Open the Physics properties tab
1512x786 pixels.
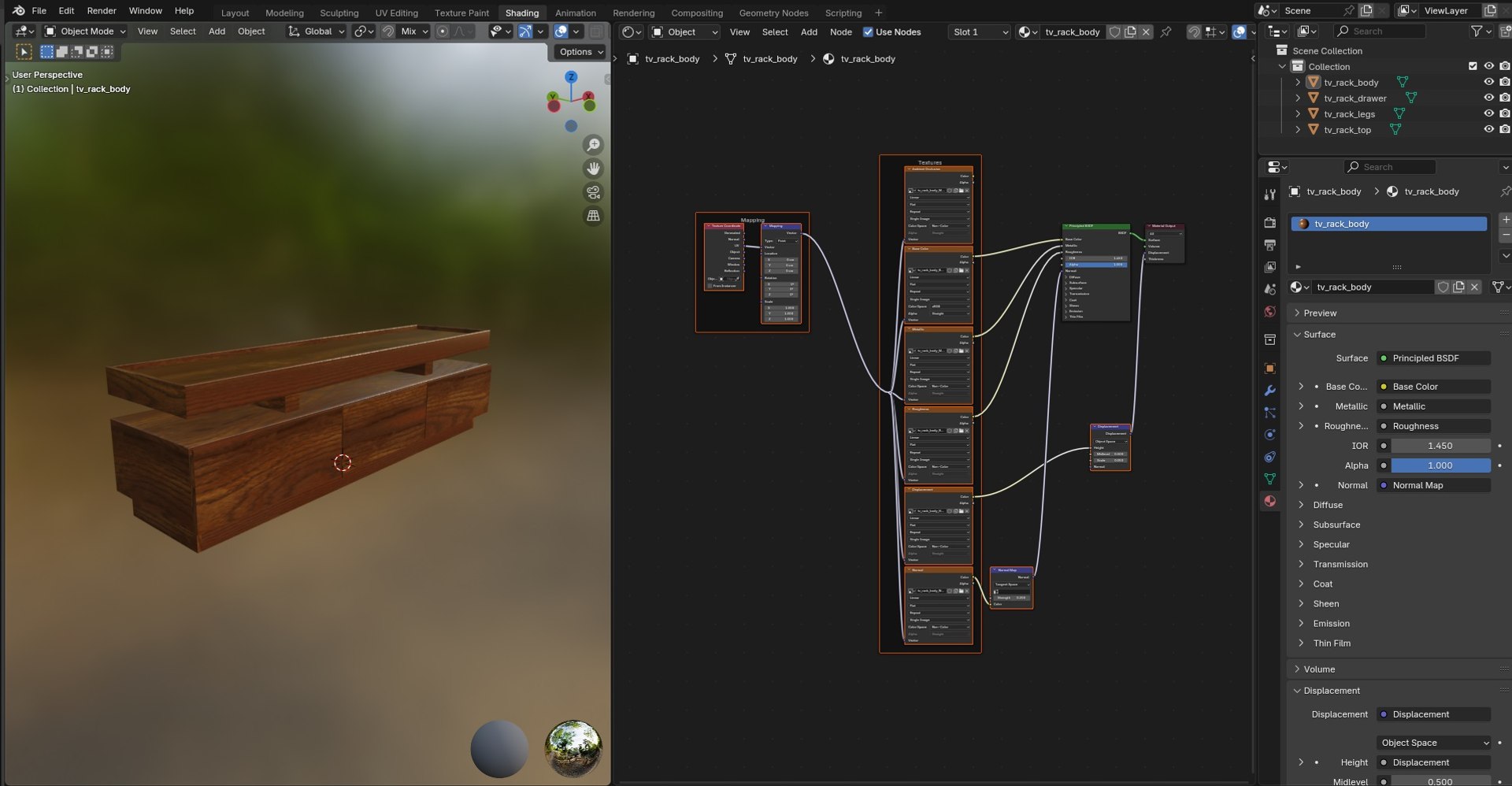point(1269,435)
